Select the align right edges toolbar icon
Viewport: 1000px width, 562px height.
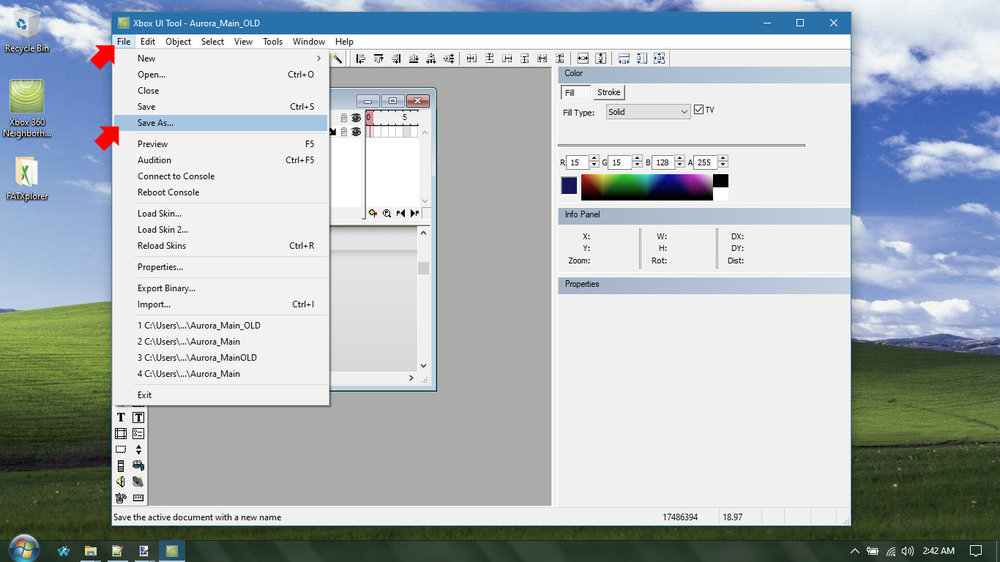(x=396, y=59)
